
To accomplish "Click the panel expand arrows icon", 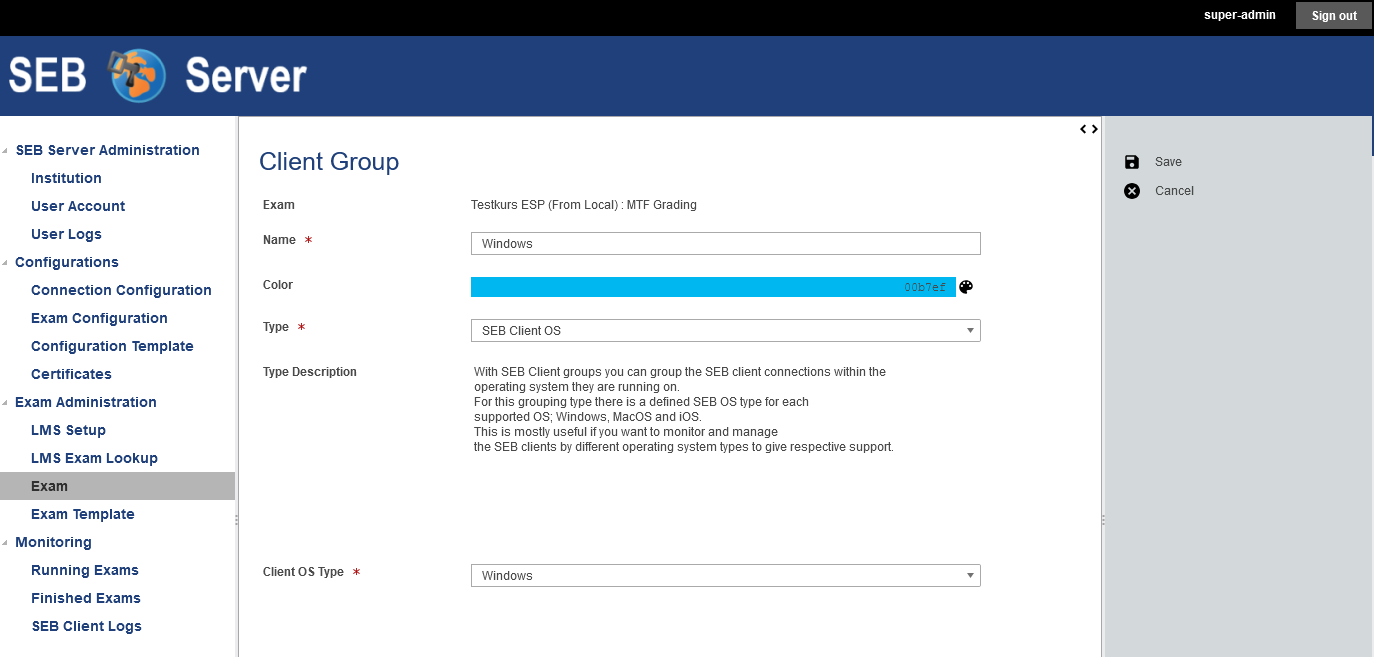I will (x=1089, y=129).
